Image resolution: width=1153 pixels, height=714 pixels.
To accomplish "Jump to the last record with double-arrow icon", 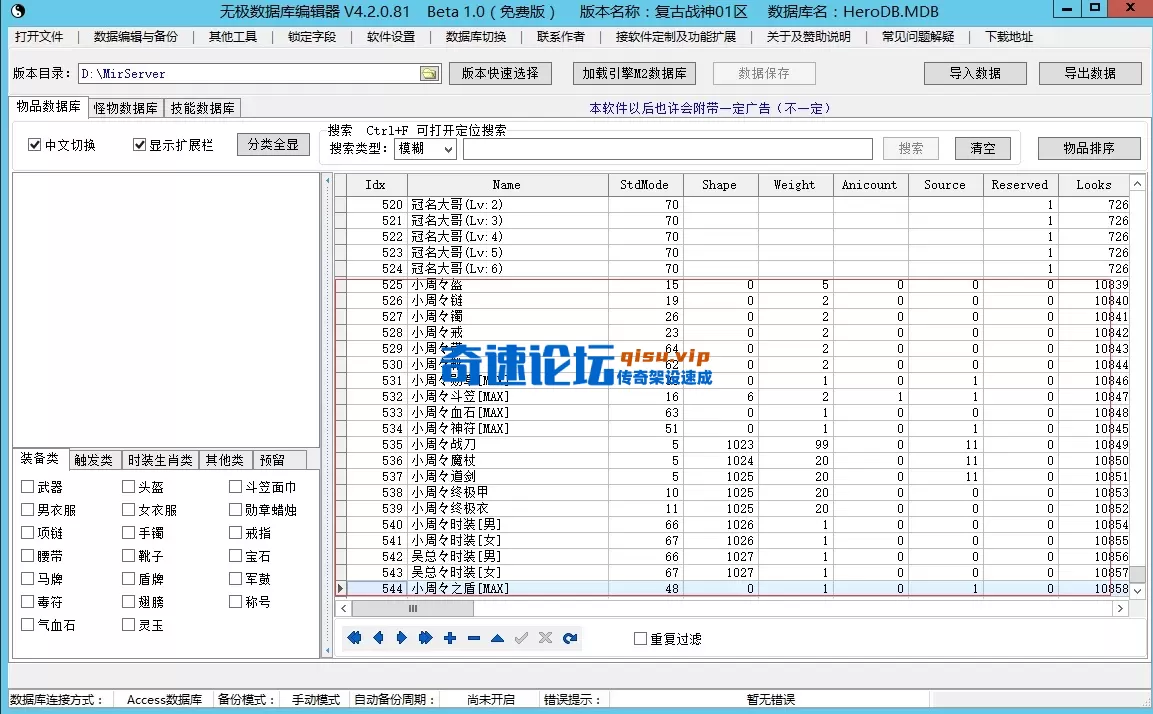I will pyautogui.click(x=426, y=637).
